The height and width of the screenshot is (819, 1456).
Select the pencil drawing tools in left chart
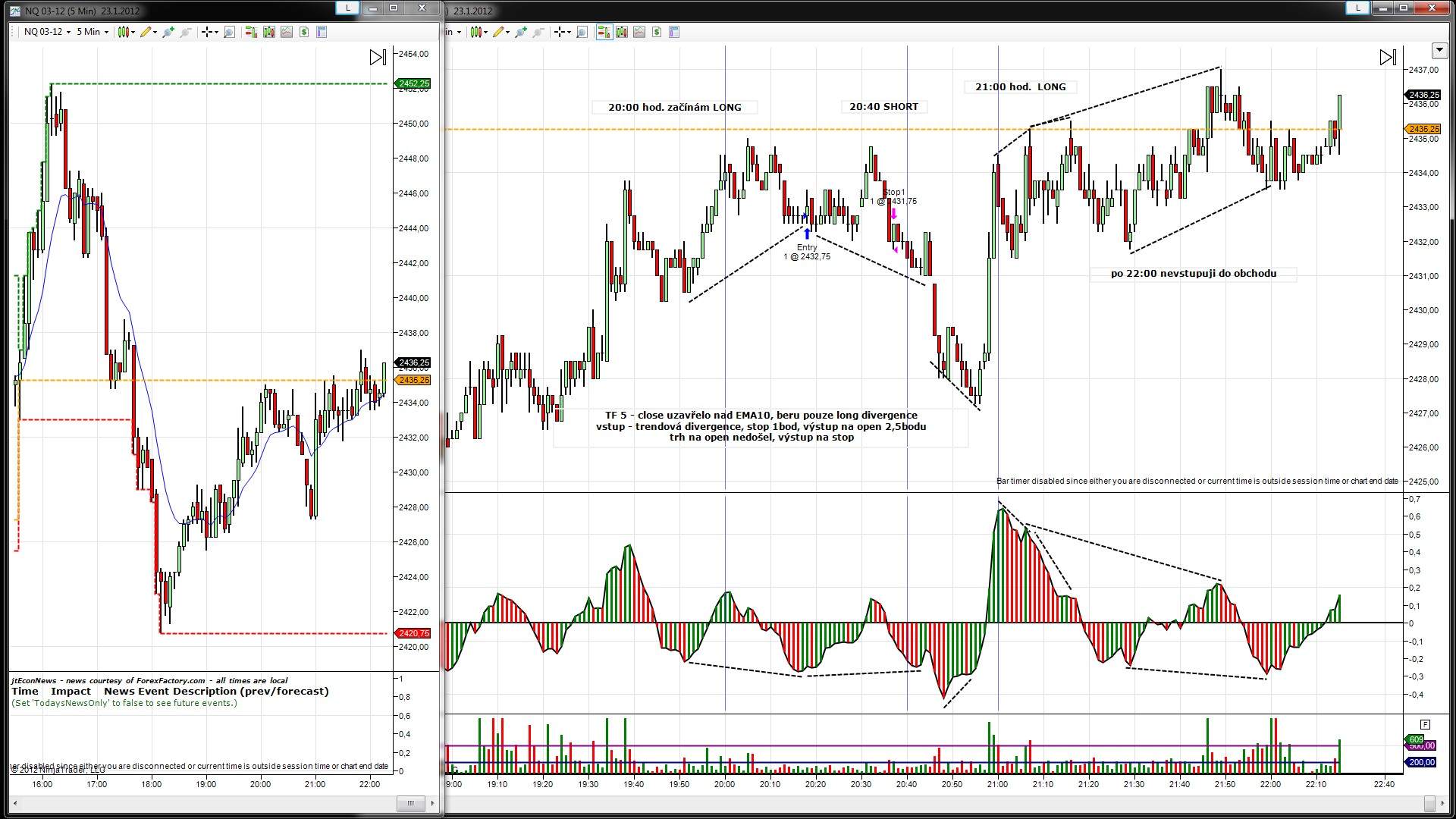[x=148, y=32]
